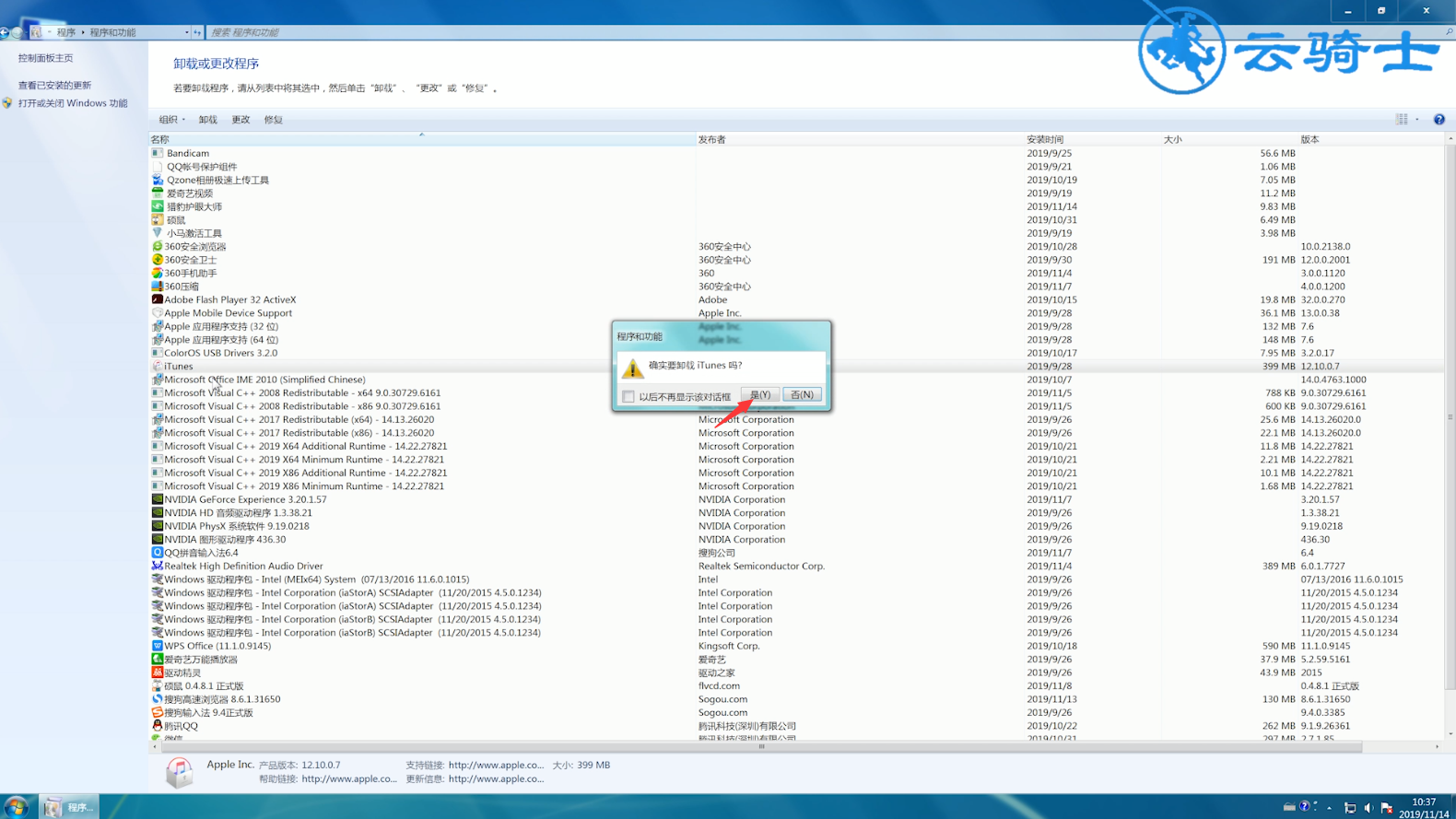Click the 猎豹护眼大师 program icon

point(158,206)
